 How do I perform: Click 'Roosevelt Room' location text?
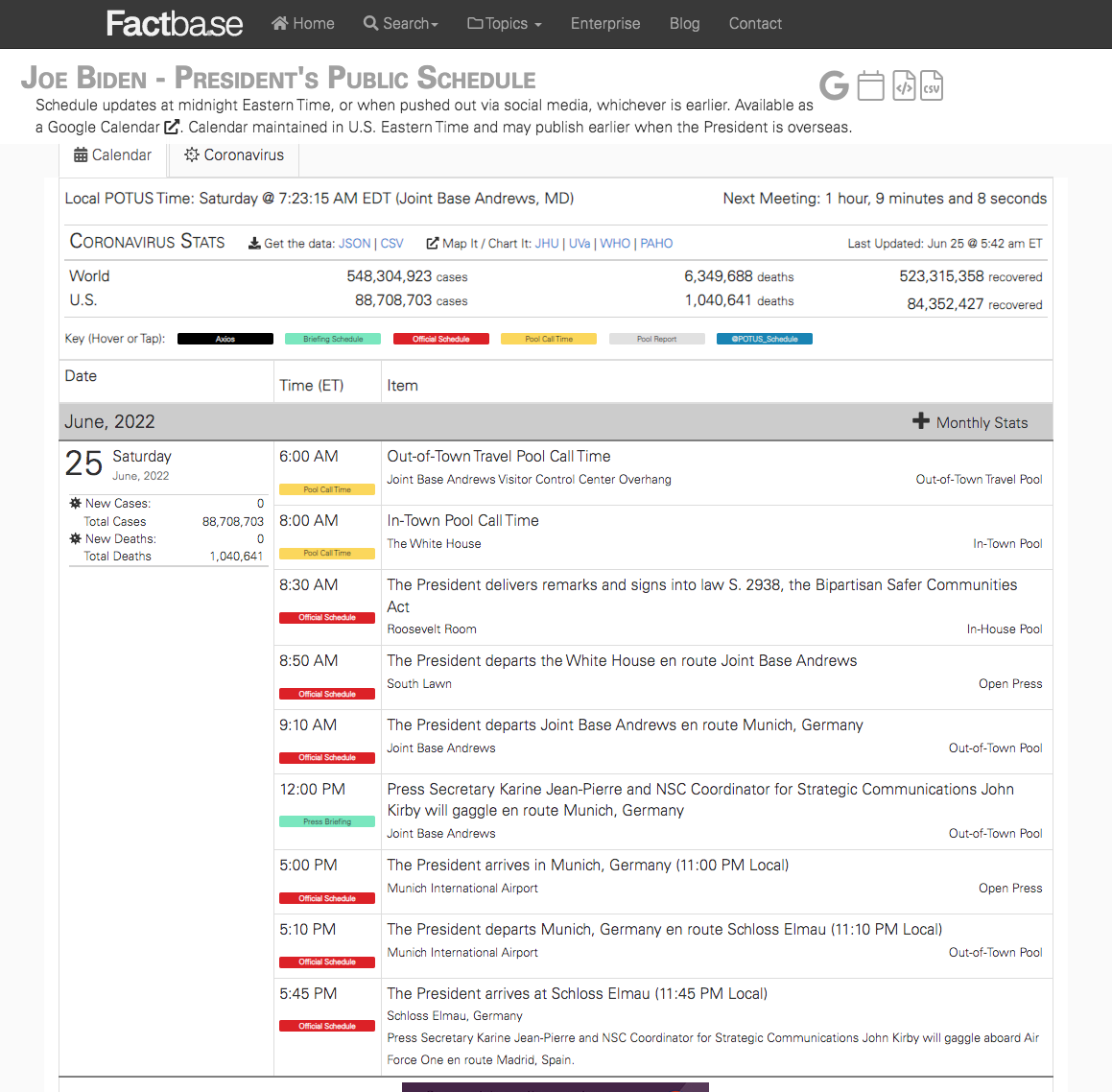431,629
